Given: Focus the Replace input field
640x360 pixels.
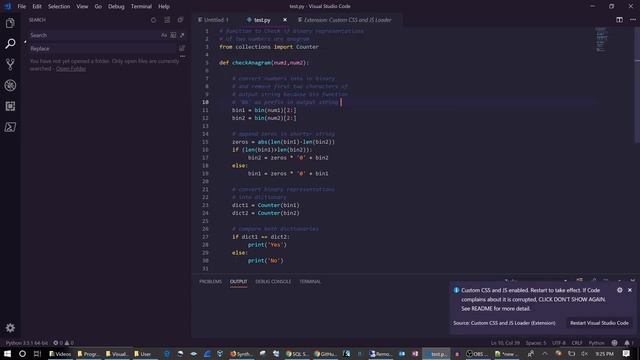Looking at the screenshot, I should (102, 49).
